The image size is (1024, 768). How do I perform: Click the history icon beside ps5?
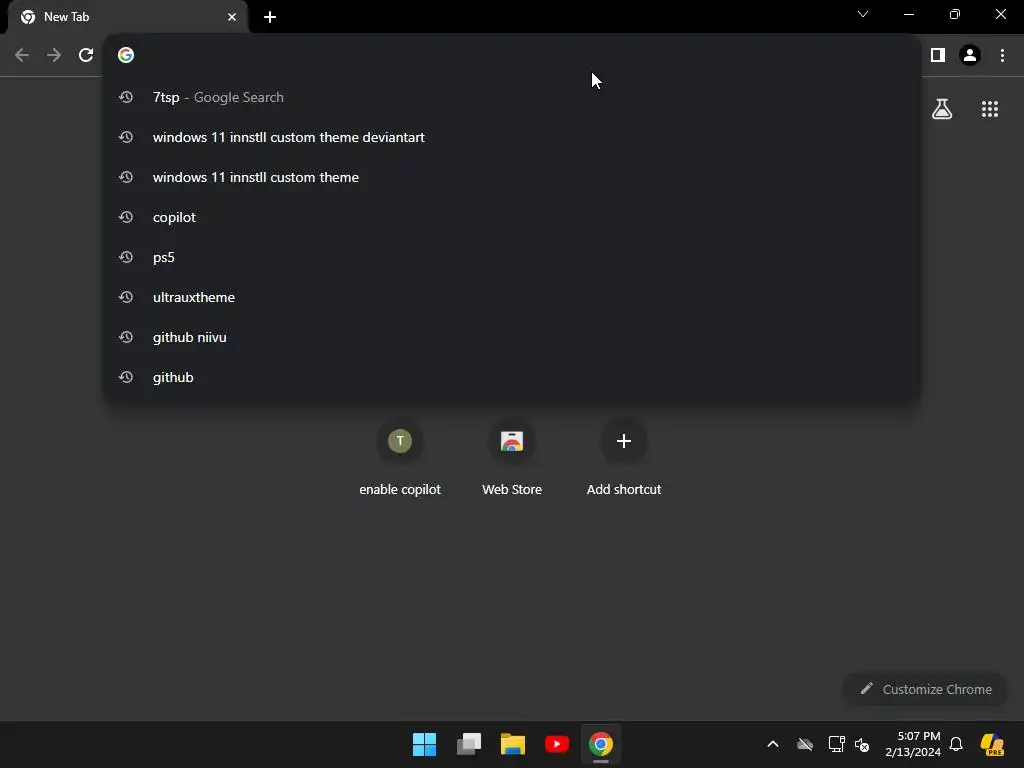[x=126, y=257]
